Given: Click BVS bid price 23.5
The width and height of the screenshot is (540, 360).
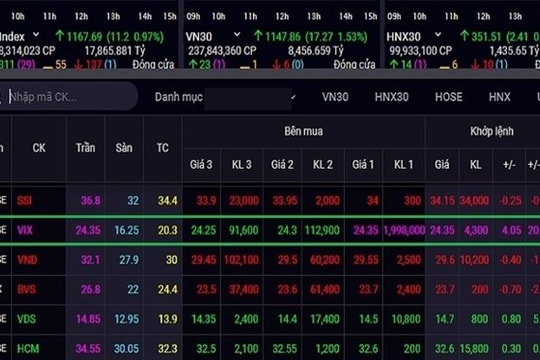Looking at the screenshot, I should point(207,289).
